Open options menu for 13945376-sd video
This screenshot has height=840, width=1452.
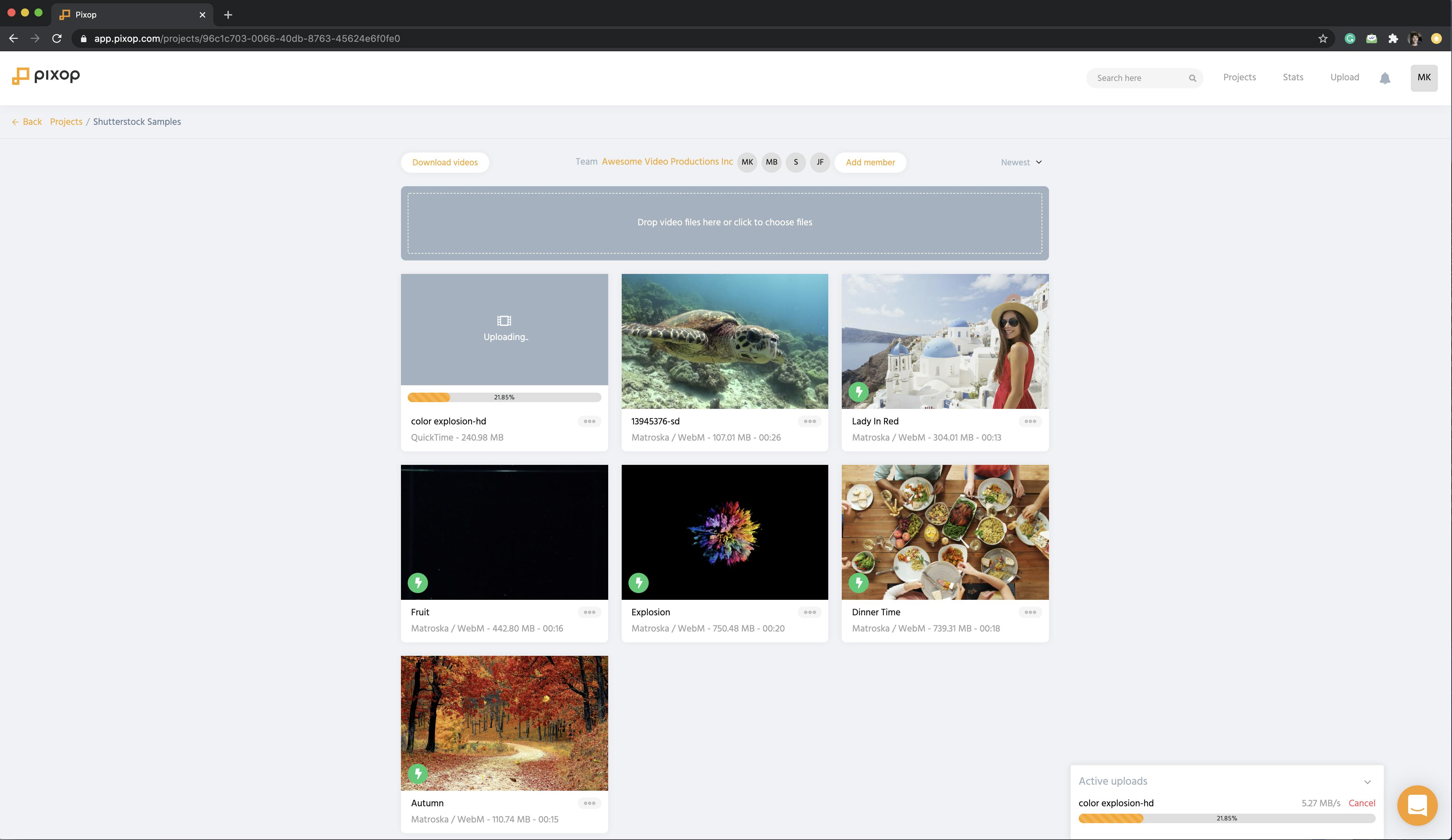click(810, 421)
